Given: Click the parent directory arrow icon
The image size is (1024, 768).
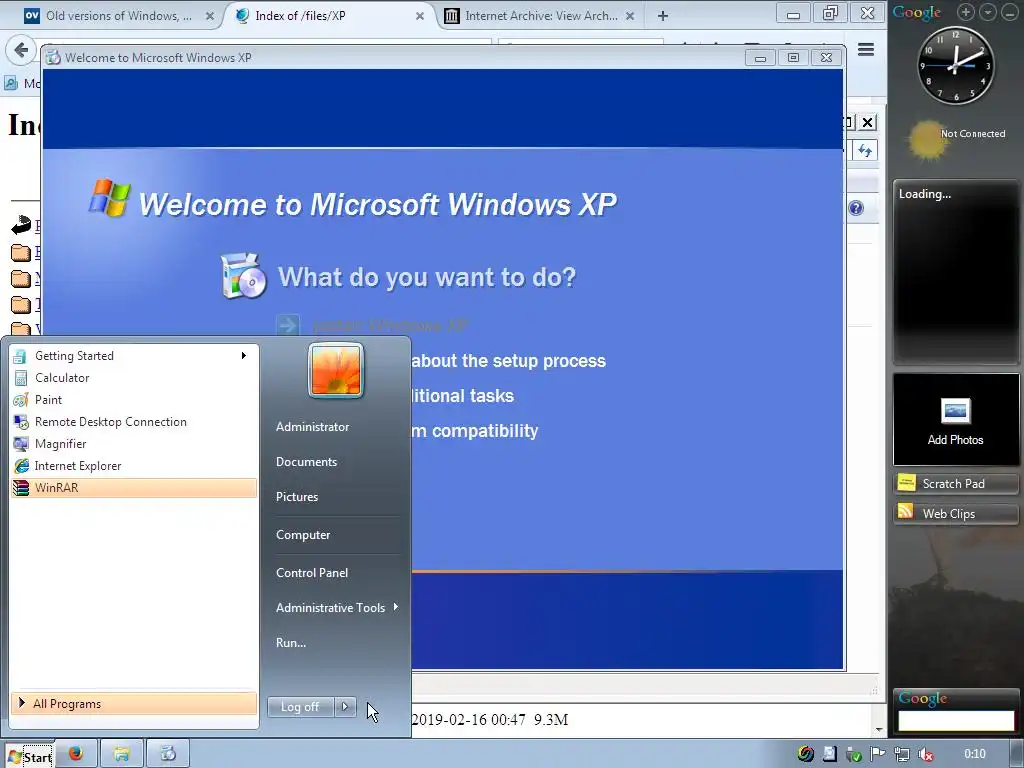Looking at the screenshot, I should [x=21, y=225].
